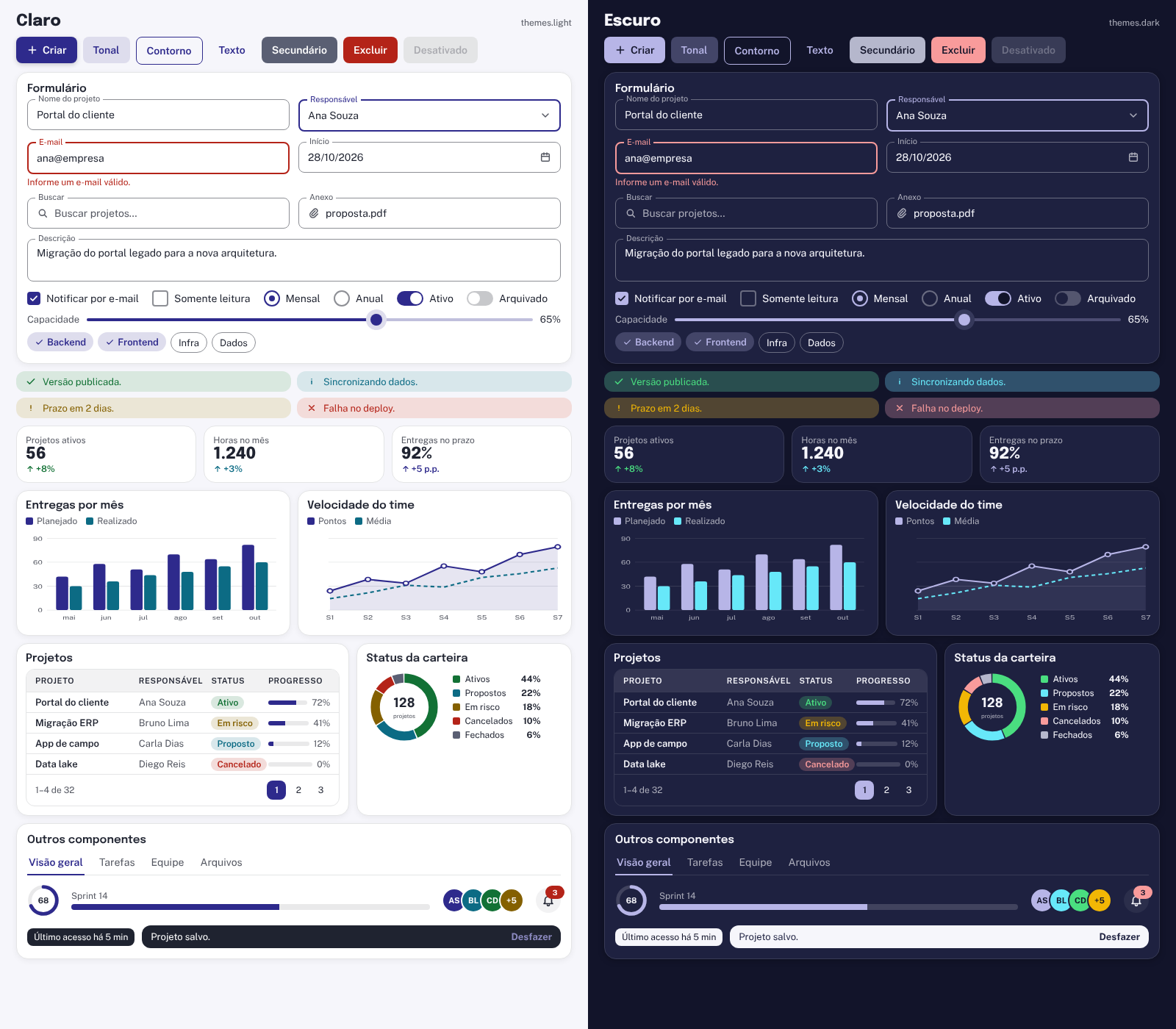Viewport: 1176px width, 1029px height.
Task: Click the BL avatar in light theme
Action: [x=473, y=900]
